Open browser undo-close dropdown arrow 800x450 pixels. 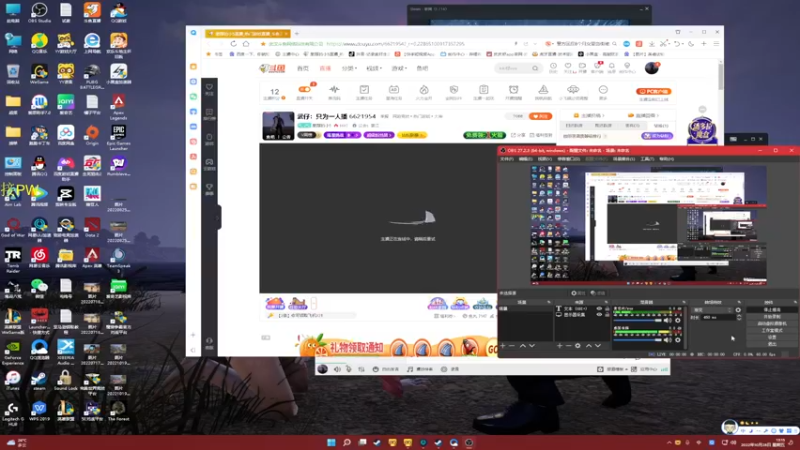click(x=683, y=44)
